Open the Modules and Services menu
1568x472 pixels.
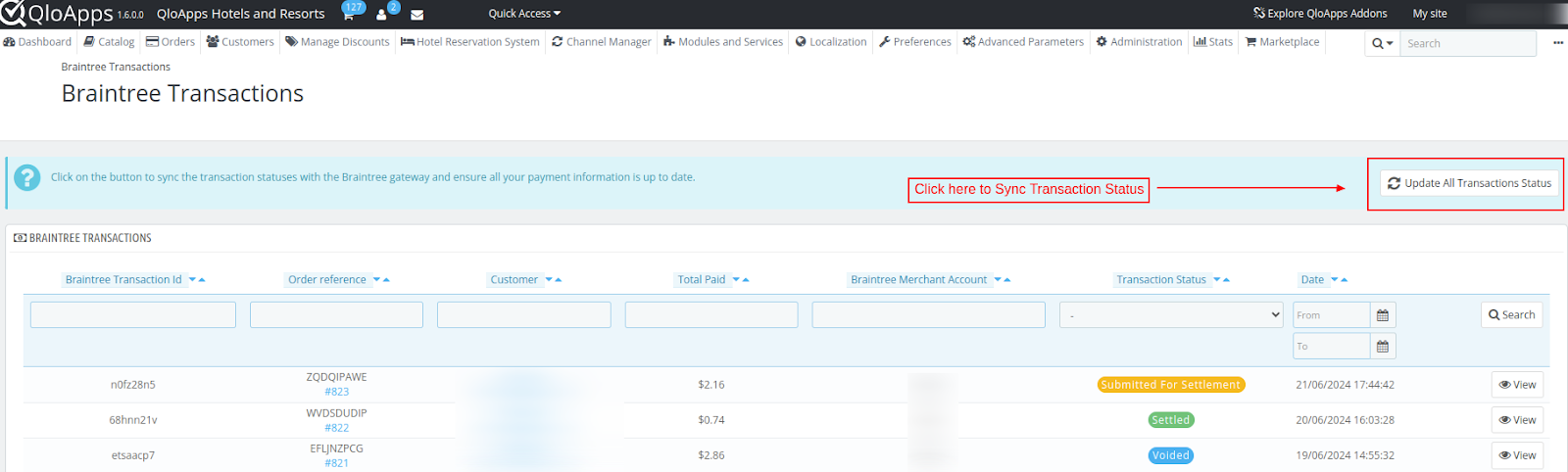point(723,42)
